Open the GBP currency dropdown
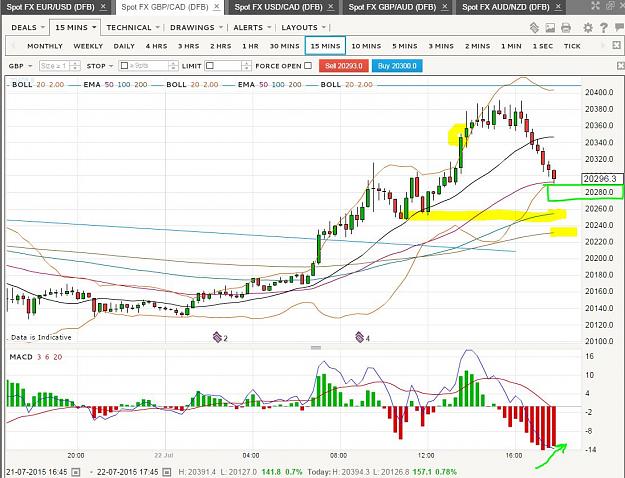The width and height of the screenshot is (625, 478). 20,66
